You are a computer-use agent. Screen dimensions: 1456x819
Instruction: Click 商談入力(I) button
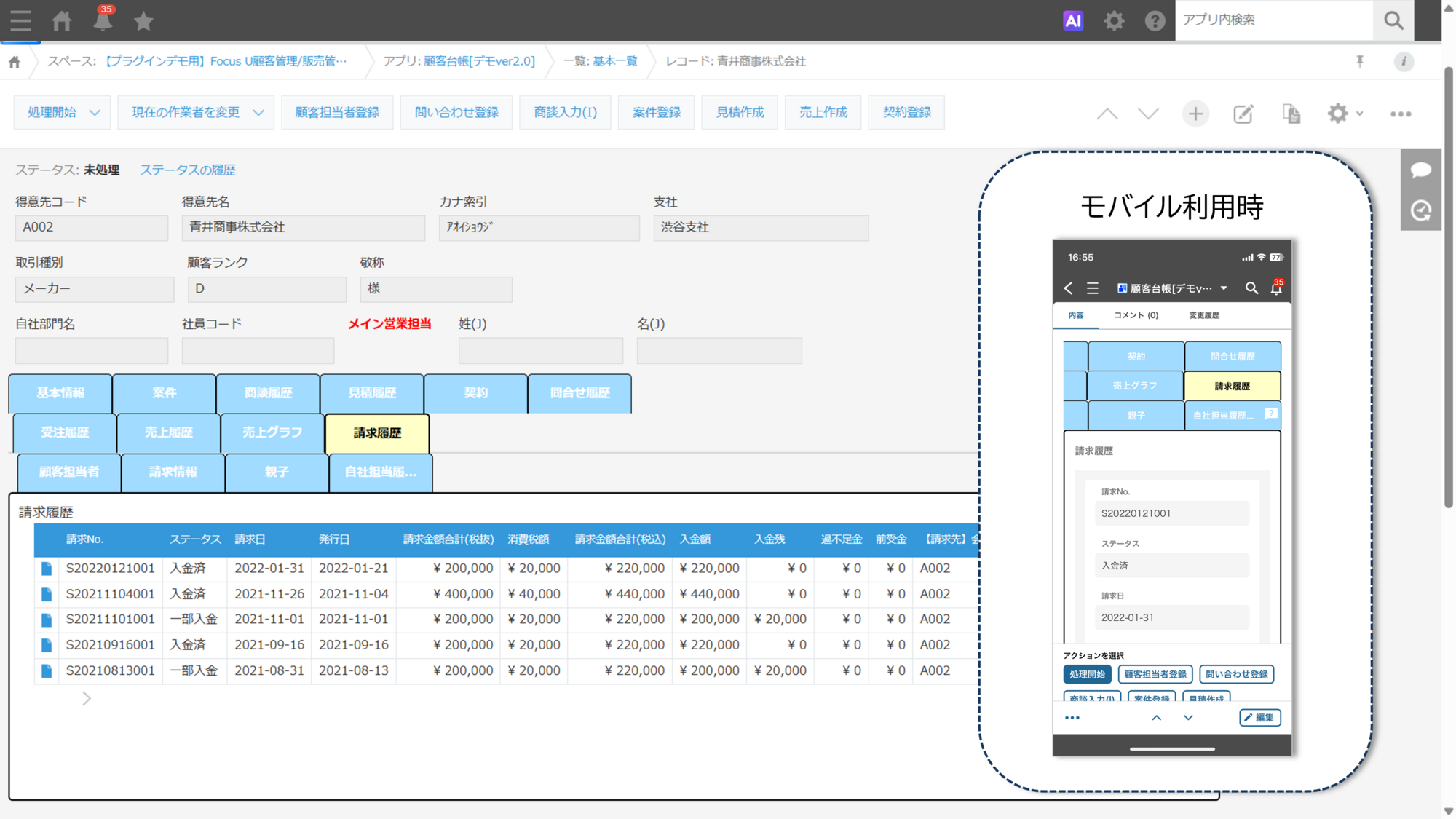pyautogui.click(x=565, y=113)
